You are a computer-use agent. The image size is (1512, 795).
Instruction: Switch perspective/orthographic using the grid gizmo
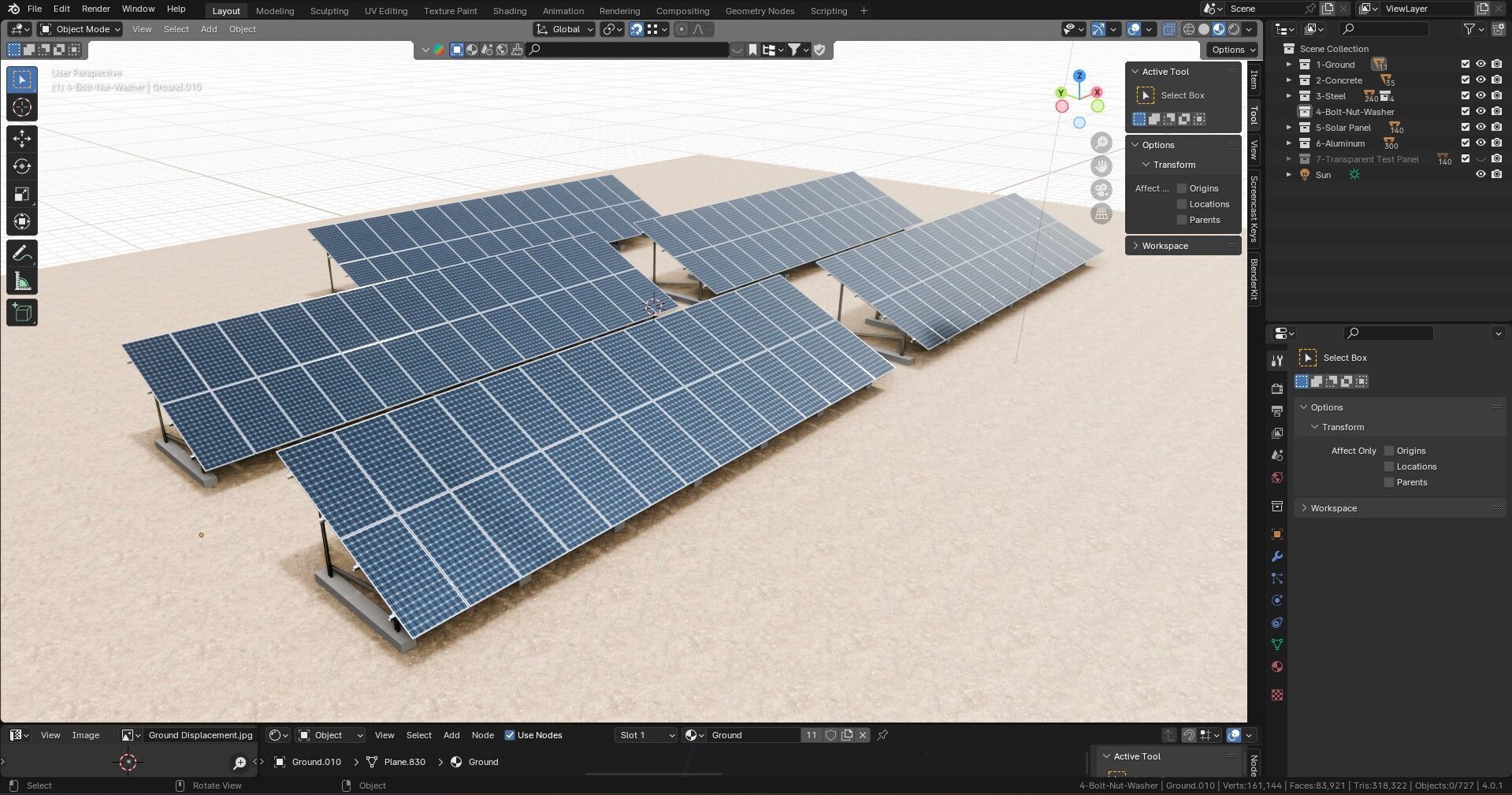click(x=1101, y=214)
